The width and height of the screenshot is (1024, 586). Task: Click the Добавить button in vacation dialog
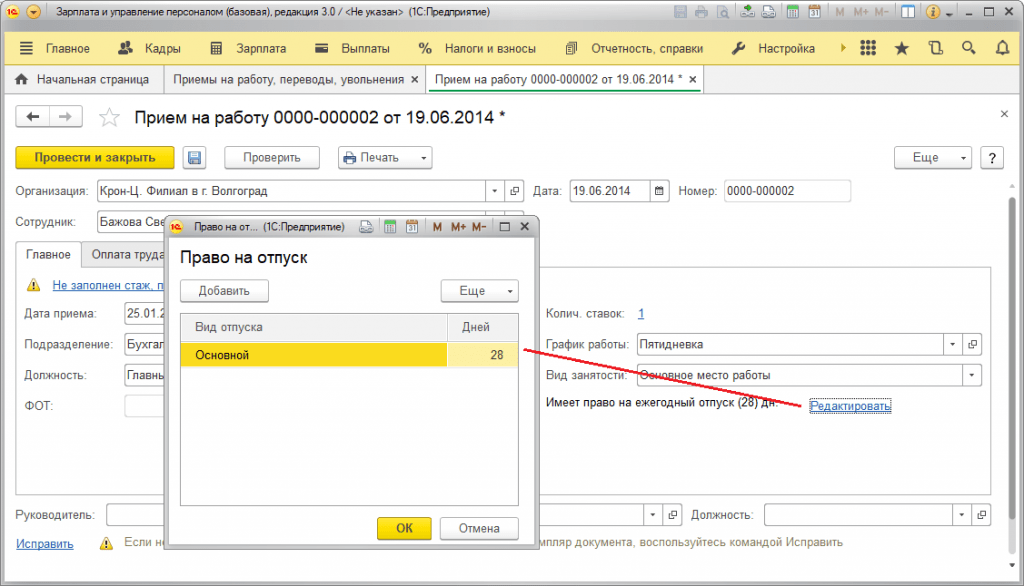pos(224,291)
